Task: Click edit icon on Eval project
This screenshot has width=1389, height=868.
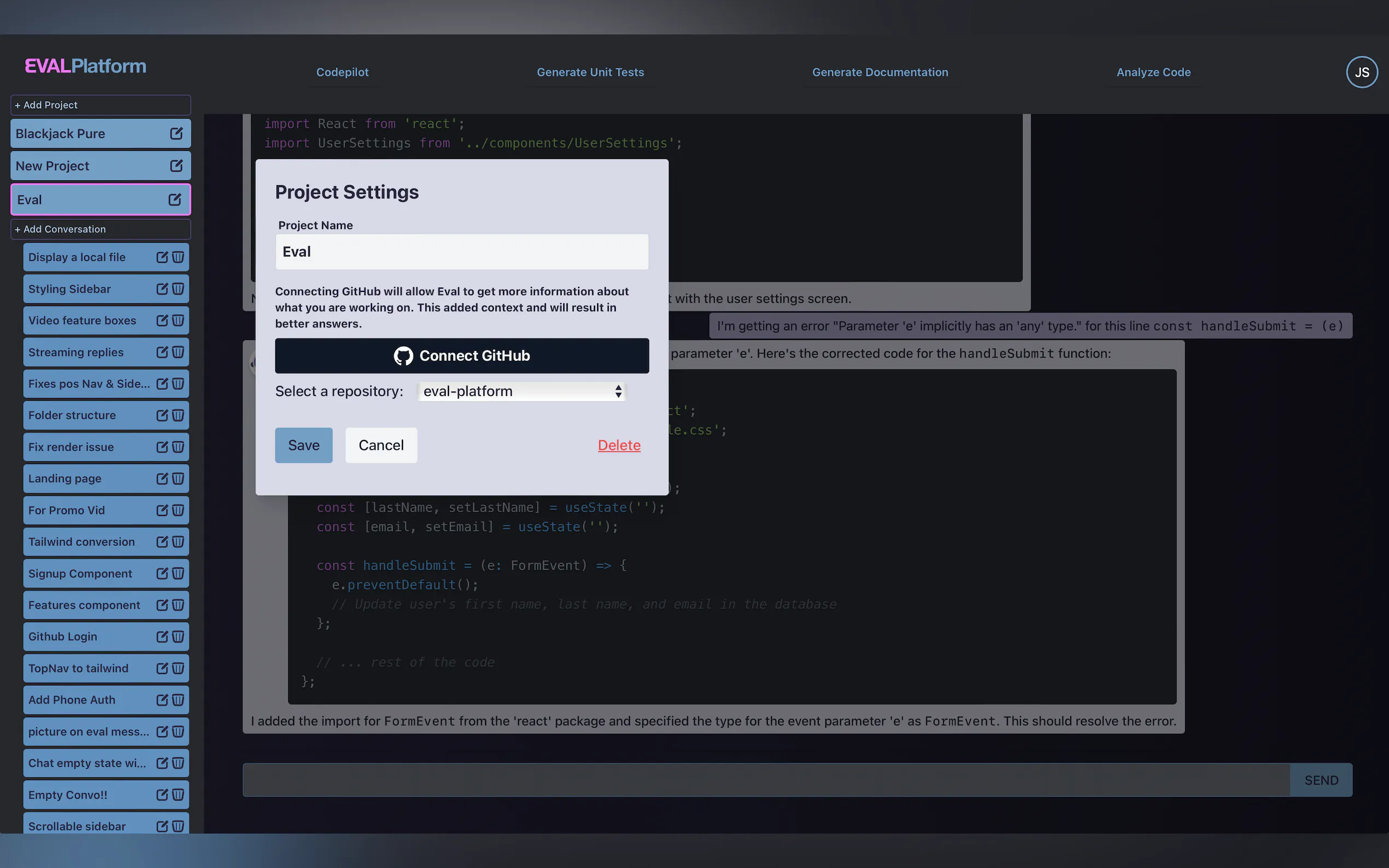Action: (x=174, y=199)
